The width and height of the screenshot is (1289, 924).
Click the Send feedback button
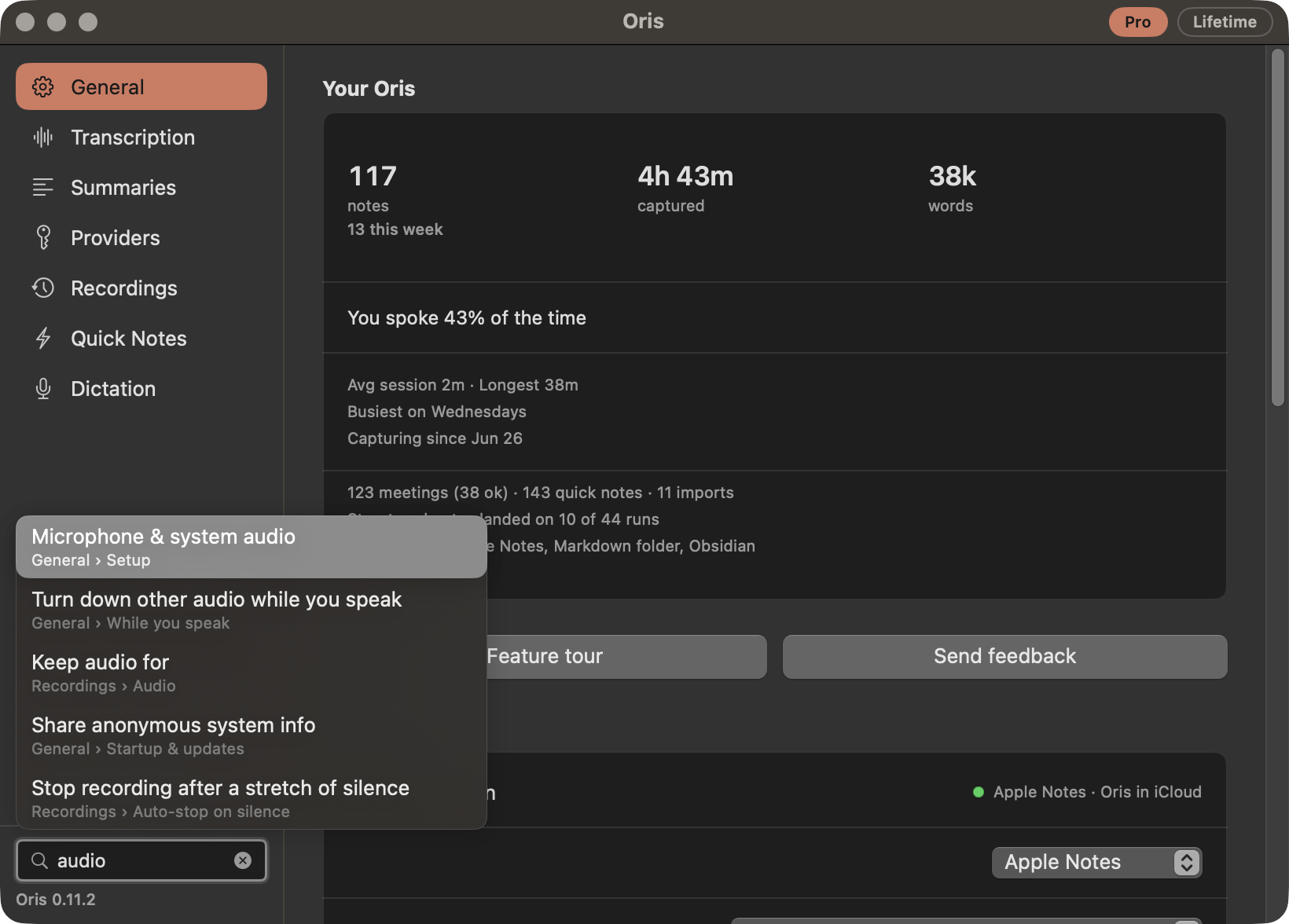(x=1004, y=656)
